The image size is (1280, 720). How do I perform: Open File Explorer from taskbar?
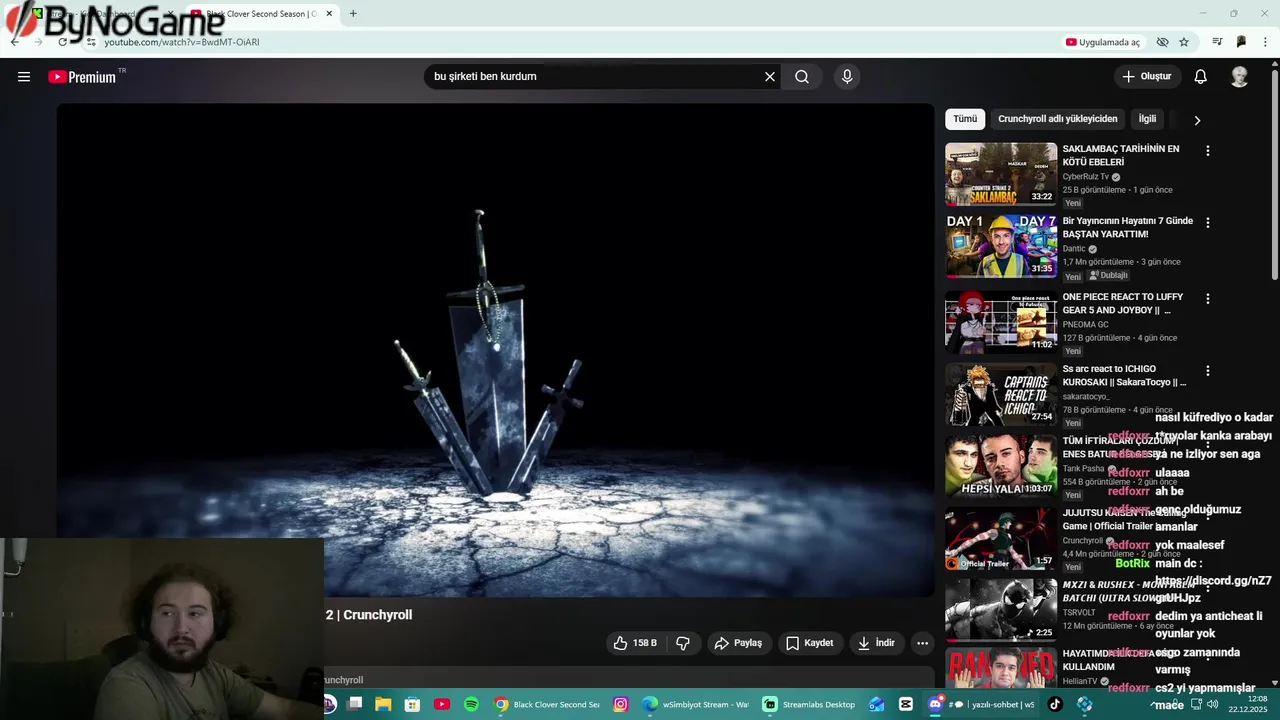point(383,704)
